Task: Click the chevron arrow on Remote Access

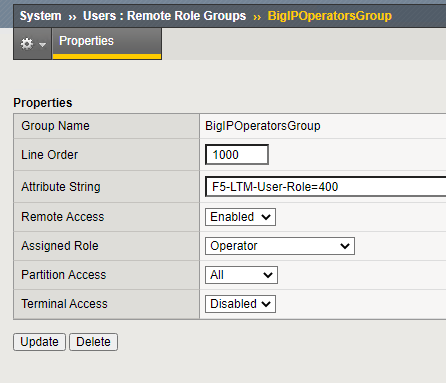Action: [266, 217]
